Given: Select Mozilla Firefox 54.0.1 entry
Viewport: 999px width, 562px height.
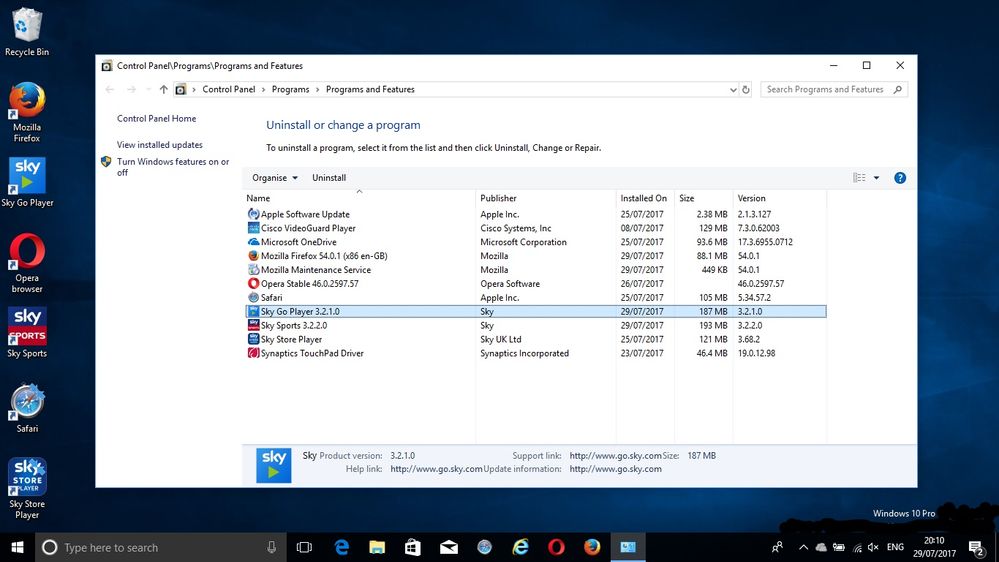Looking at the screenshot, I should coord(536,256).
